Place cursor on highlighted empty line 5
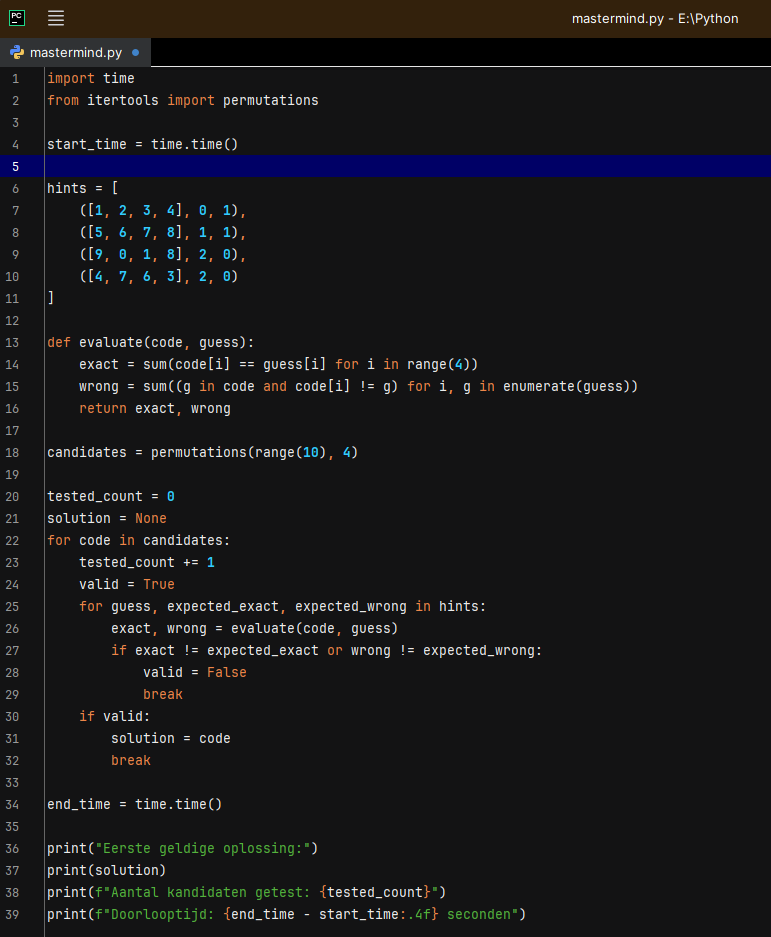Viewport: 771px width, 937px height. tap(300, 166)
